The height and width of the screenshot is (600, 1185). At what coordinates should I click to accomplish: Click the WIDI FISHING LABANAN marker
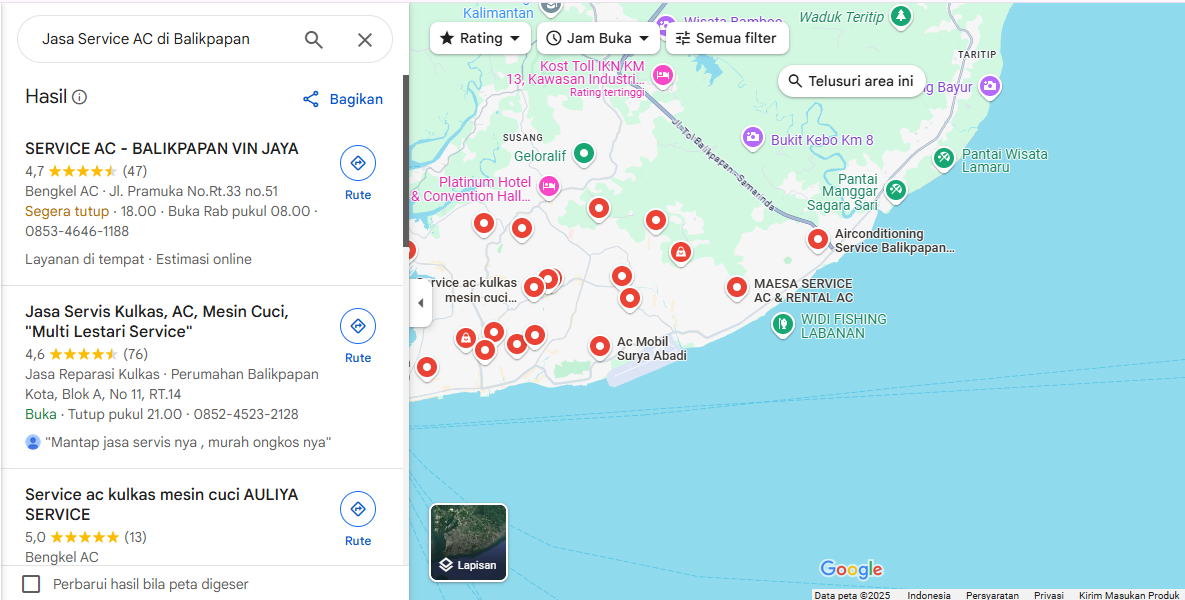(x=783, y=325)
